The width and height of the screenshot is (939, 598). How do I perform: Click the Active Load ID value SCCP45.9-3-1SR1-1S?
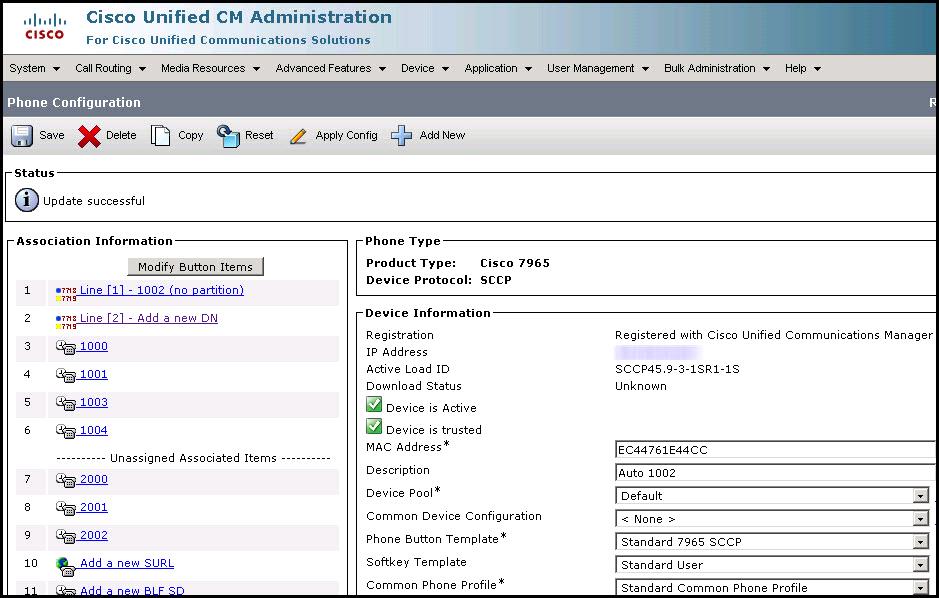click(677, 369)
